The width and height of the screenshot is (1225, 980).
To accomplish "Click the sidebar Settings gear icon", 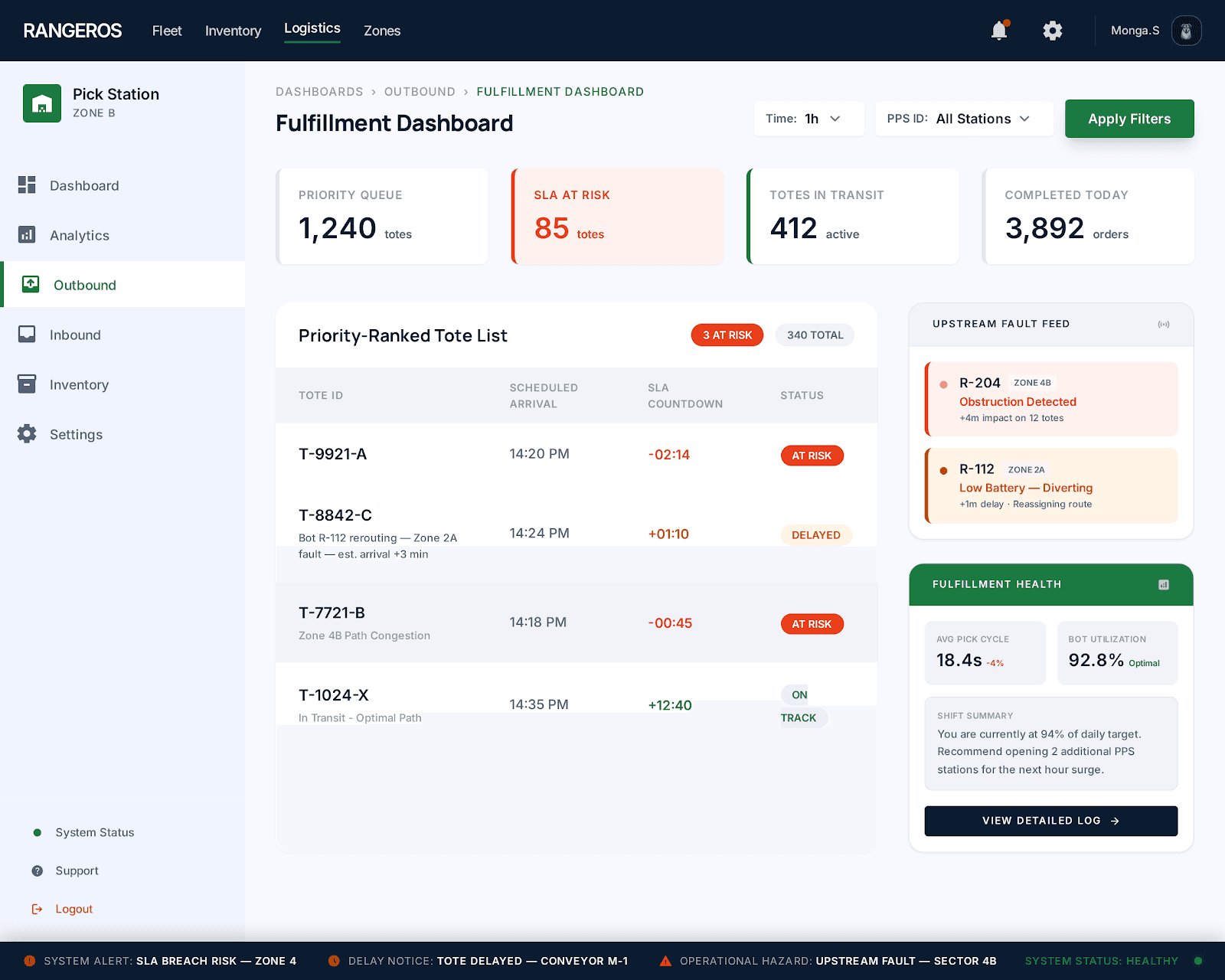I will tap(27, 433).
